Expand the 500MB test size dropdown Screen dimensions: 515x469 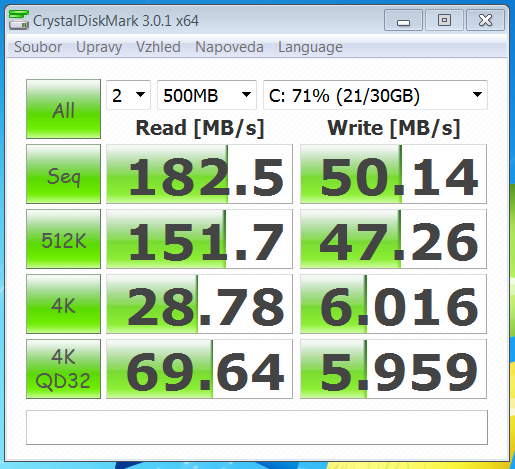pyautogui.click(x=207, y=95)
